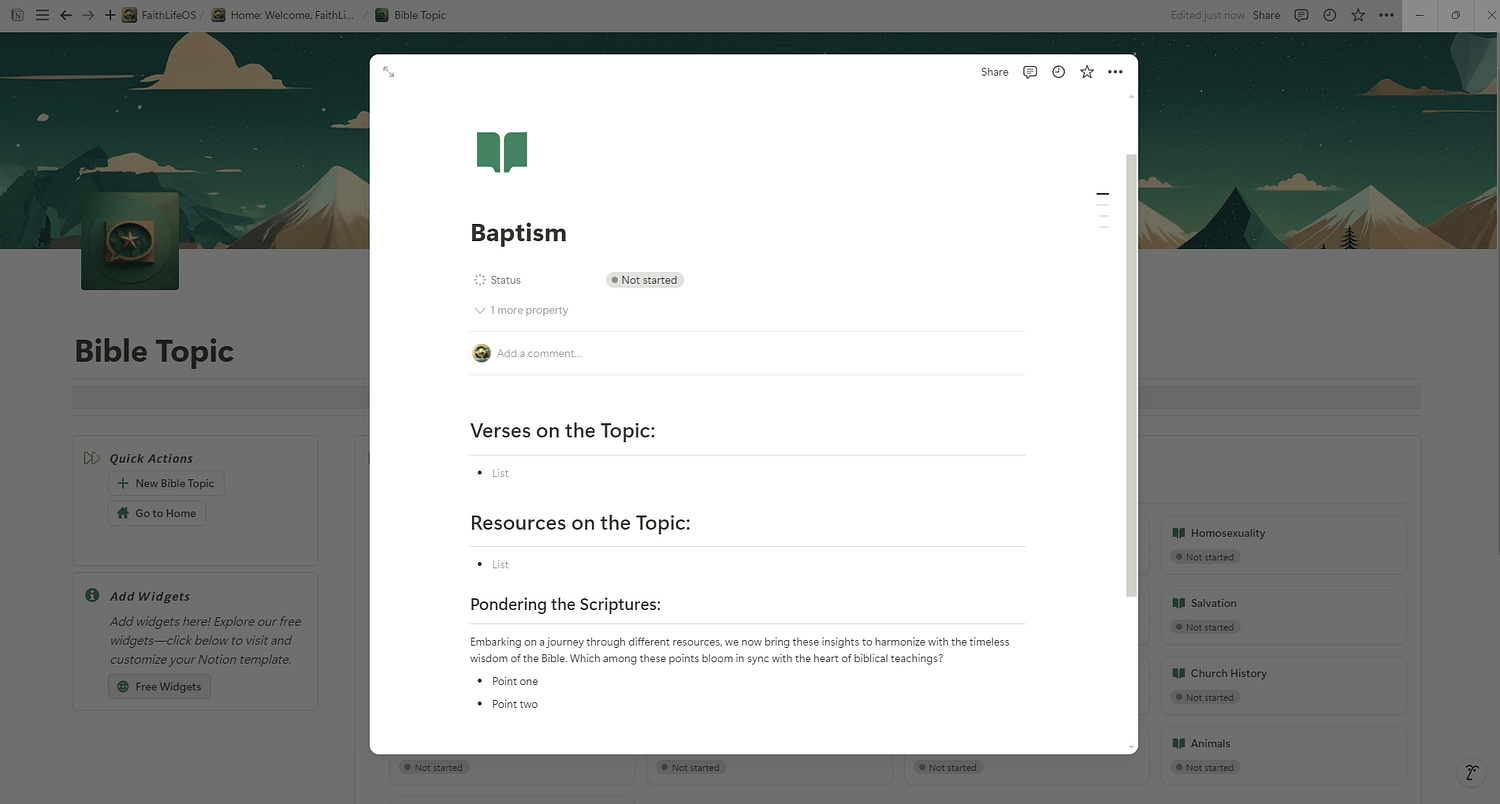
Task: Click user avatar beside Add a comment
Action: pos(481,353)
